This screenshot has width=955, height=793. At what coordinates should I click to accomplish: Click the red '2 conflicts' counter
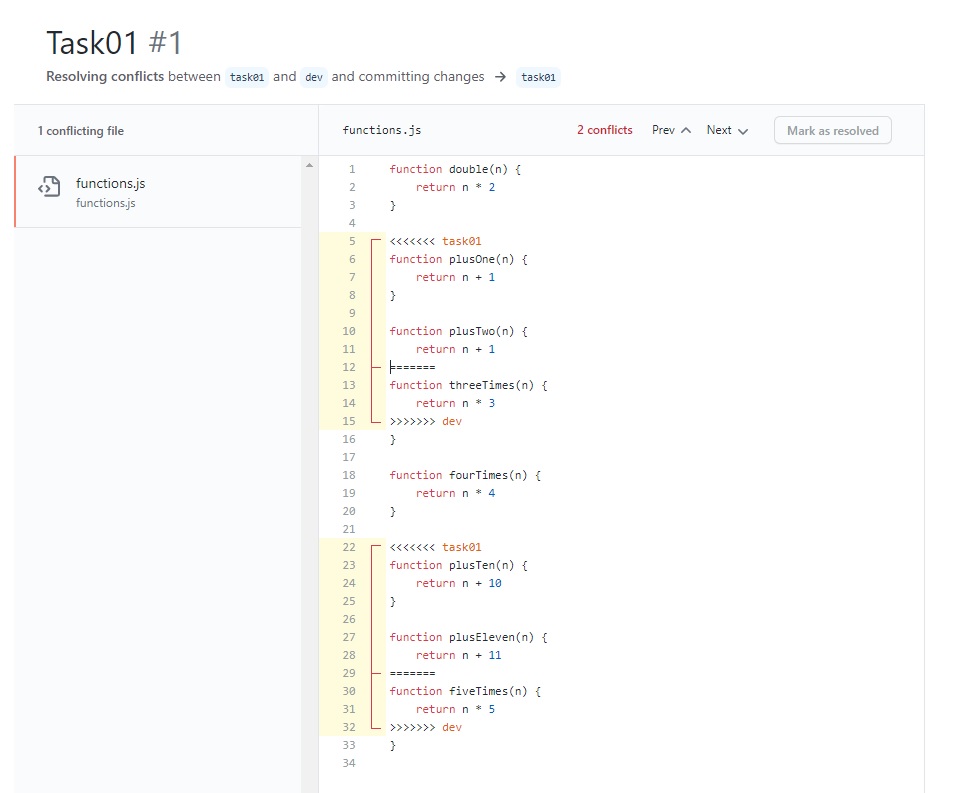coord(604,130)
